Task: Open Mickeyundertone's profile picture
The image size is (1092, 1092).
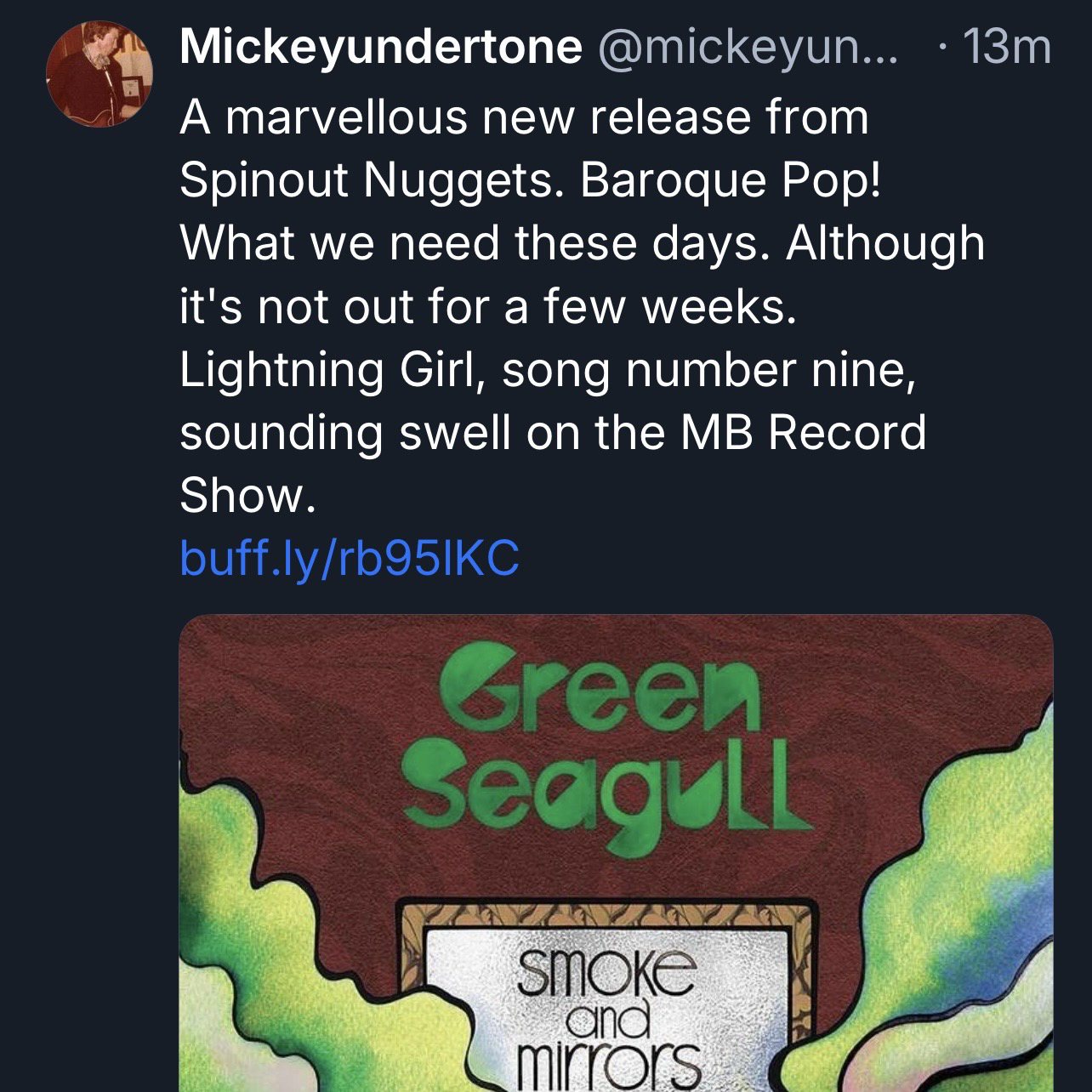Action: (x=99, y=73)
